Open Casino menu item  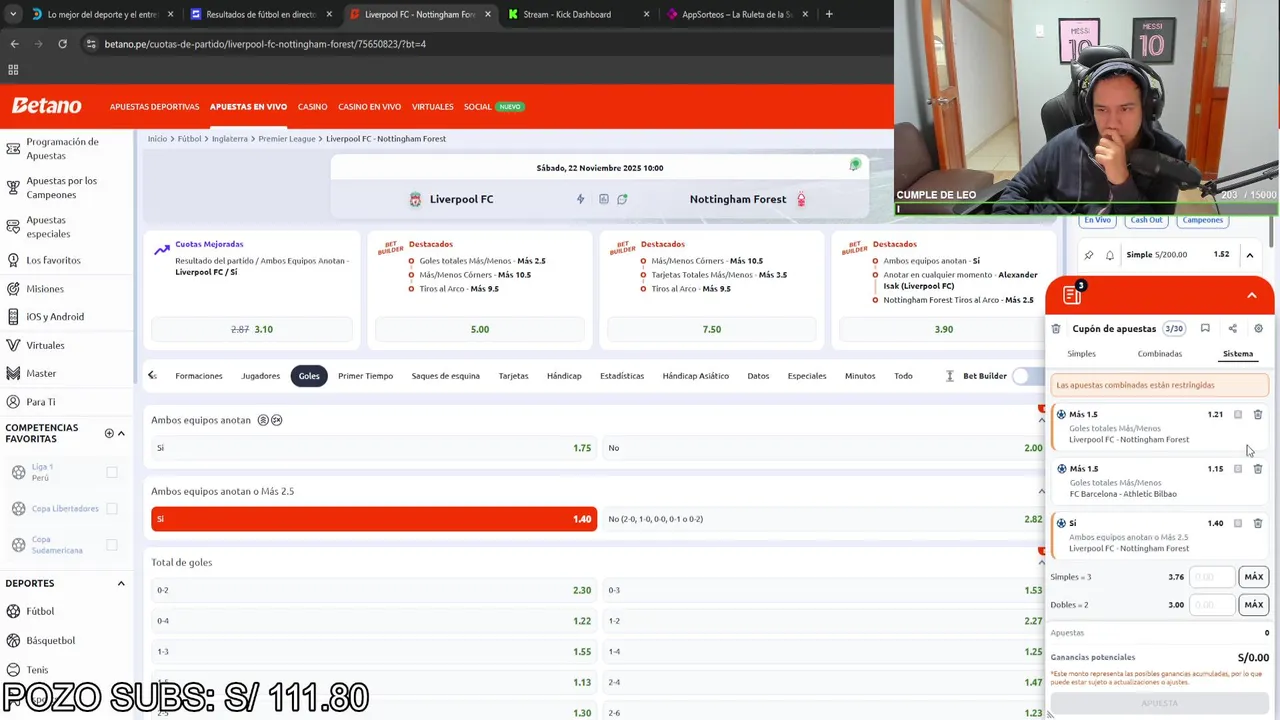(312, 106)
